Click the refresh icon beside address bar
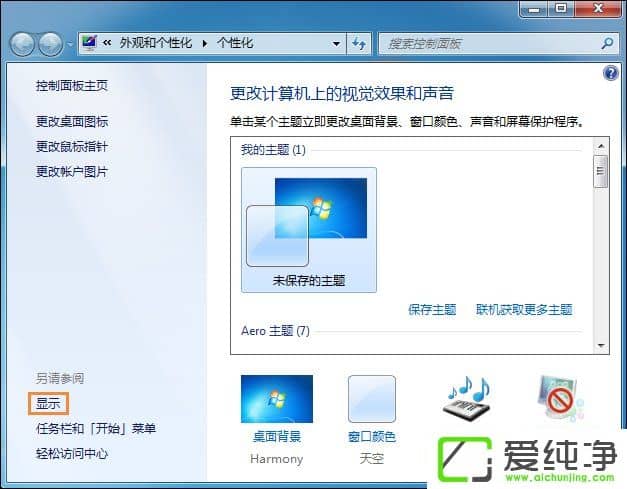627x489 pixels. [359, 43]
